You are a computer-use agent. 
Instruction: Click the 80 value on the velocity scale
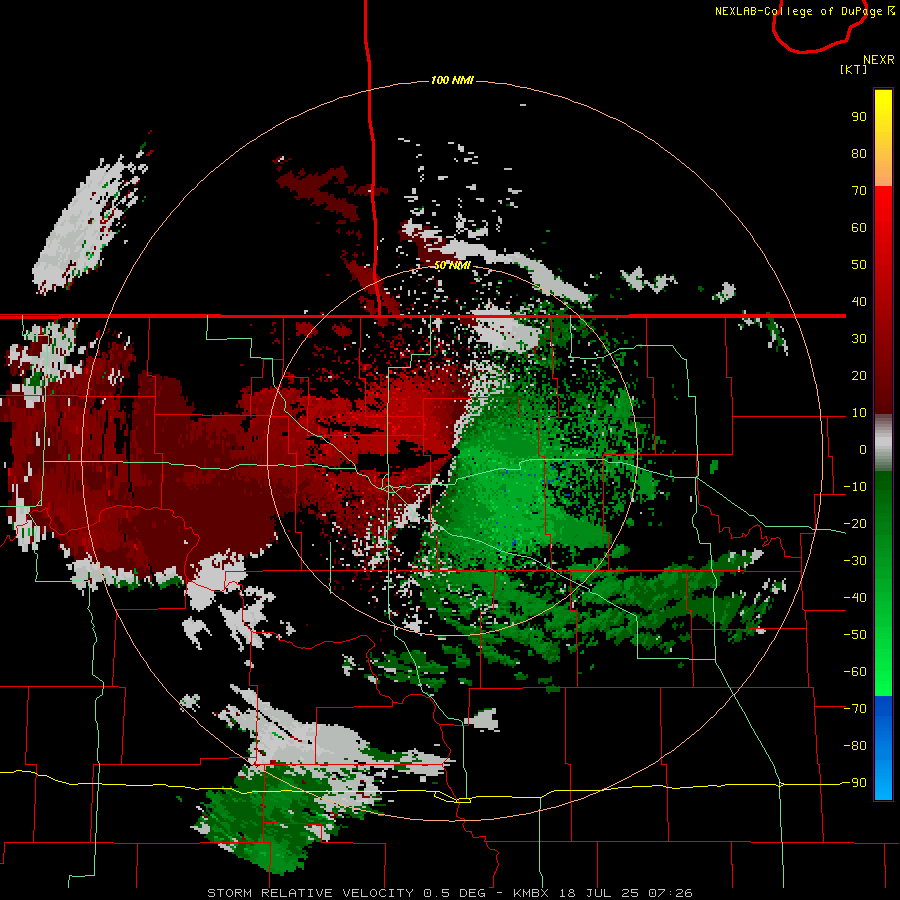point(859,154)
